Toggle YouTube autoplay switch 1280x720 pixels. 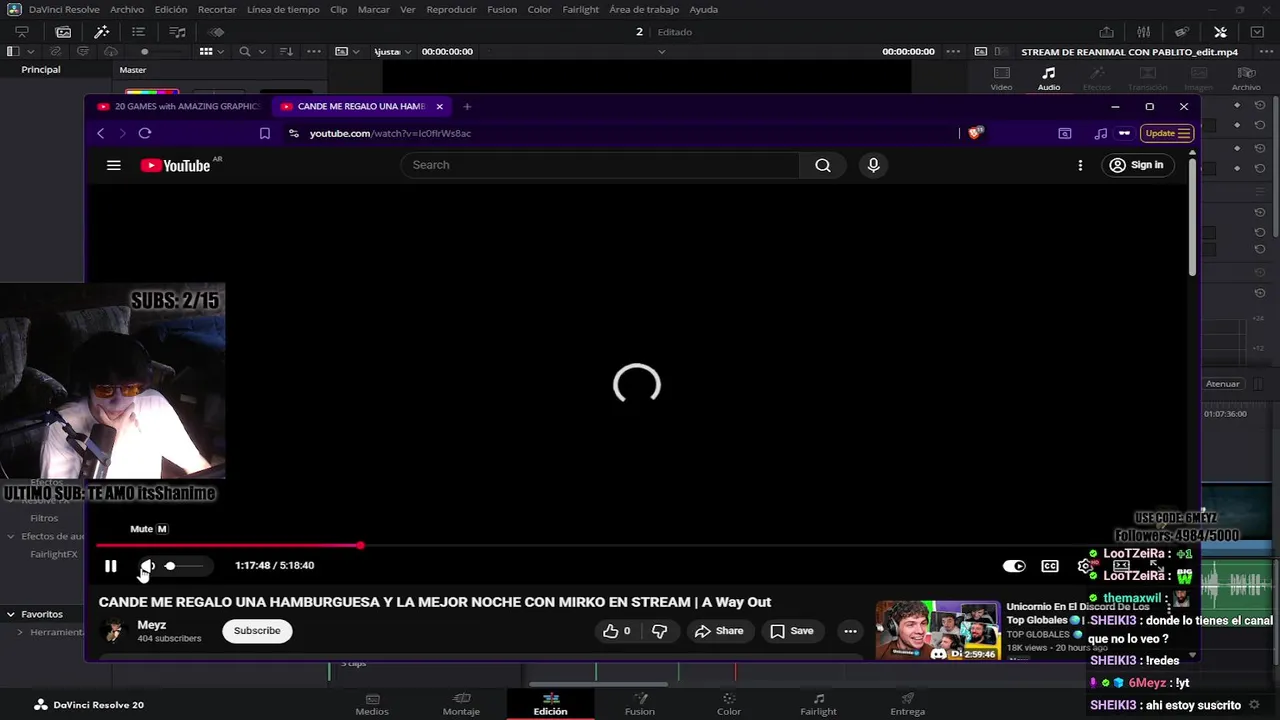pyautogui.click(x=1014, y=566)
